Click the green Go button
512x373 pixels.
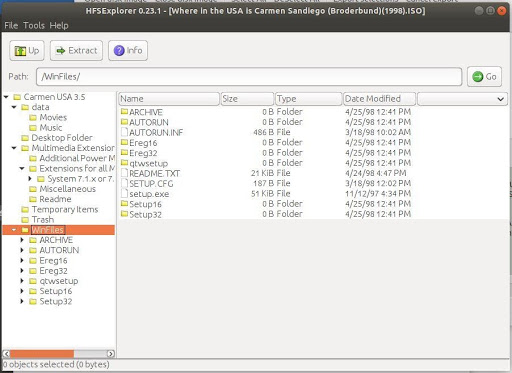click(x=484, y=77)
